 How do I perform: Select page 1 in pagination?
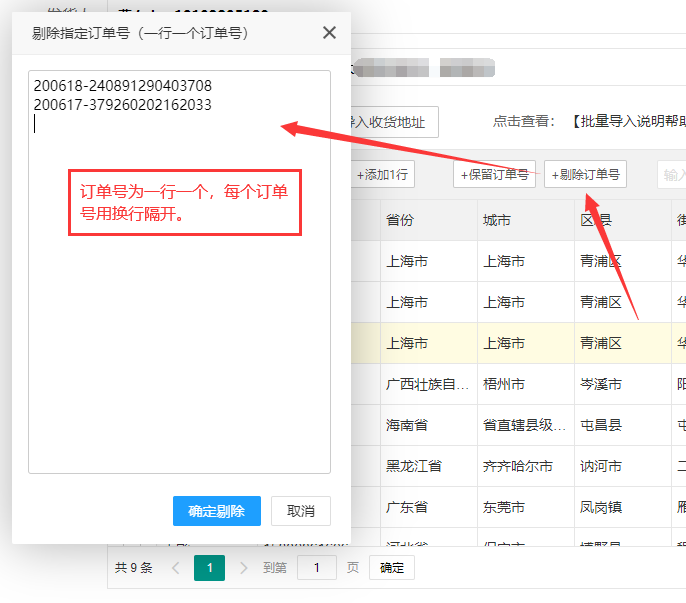tap(210, 568)
